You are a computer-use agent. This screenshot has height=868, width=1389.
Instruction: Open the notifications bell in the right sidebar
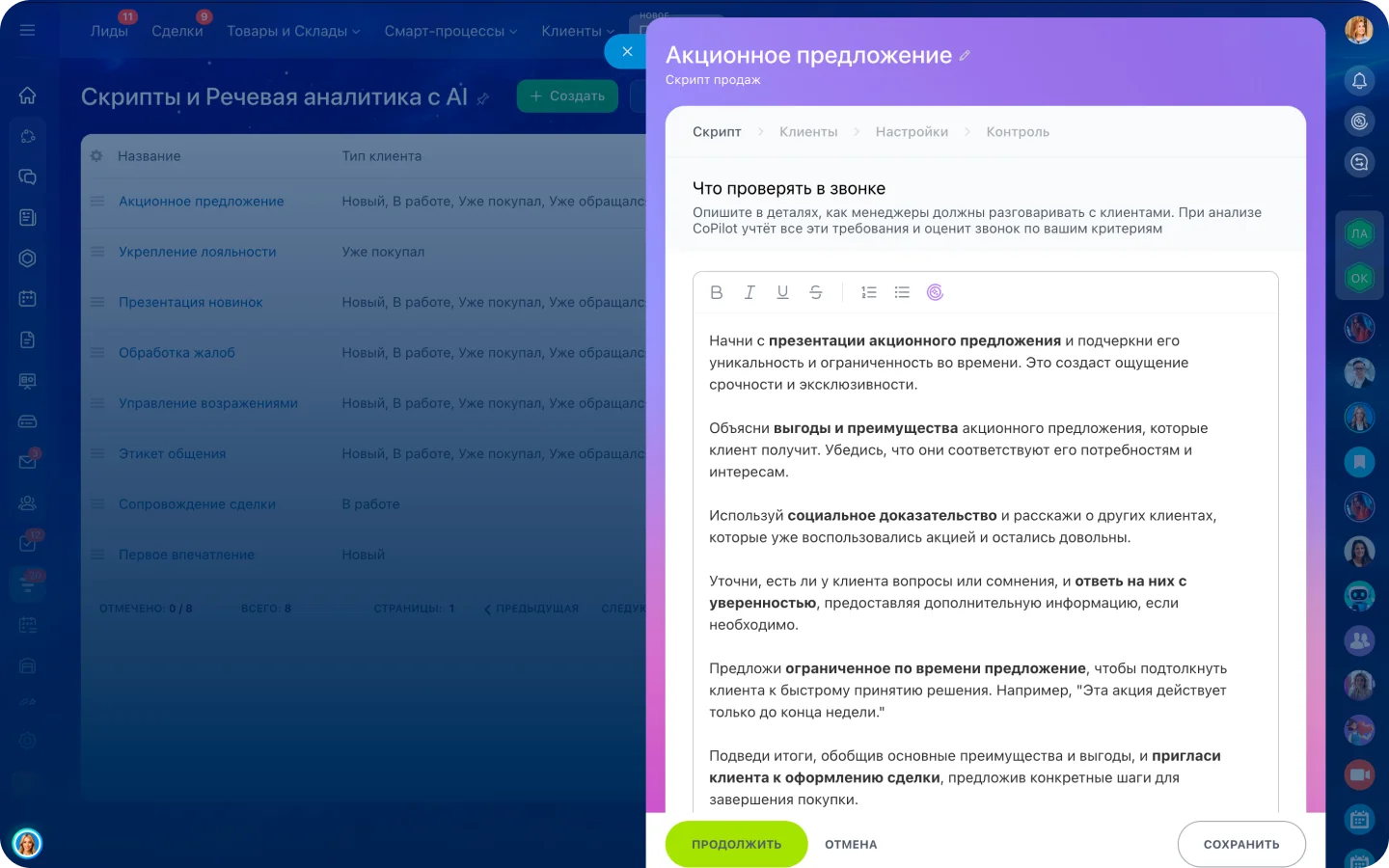point(1359,81)
